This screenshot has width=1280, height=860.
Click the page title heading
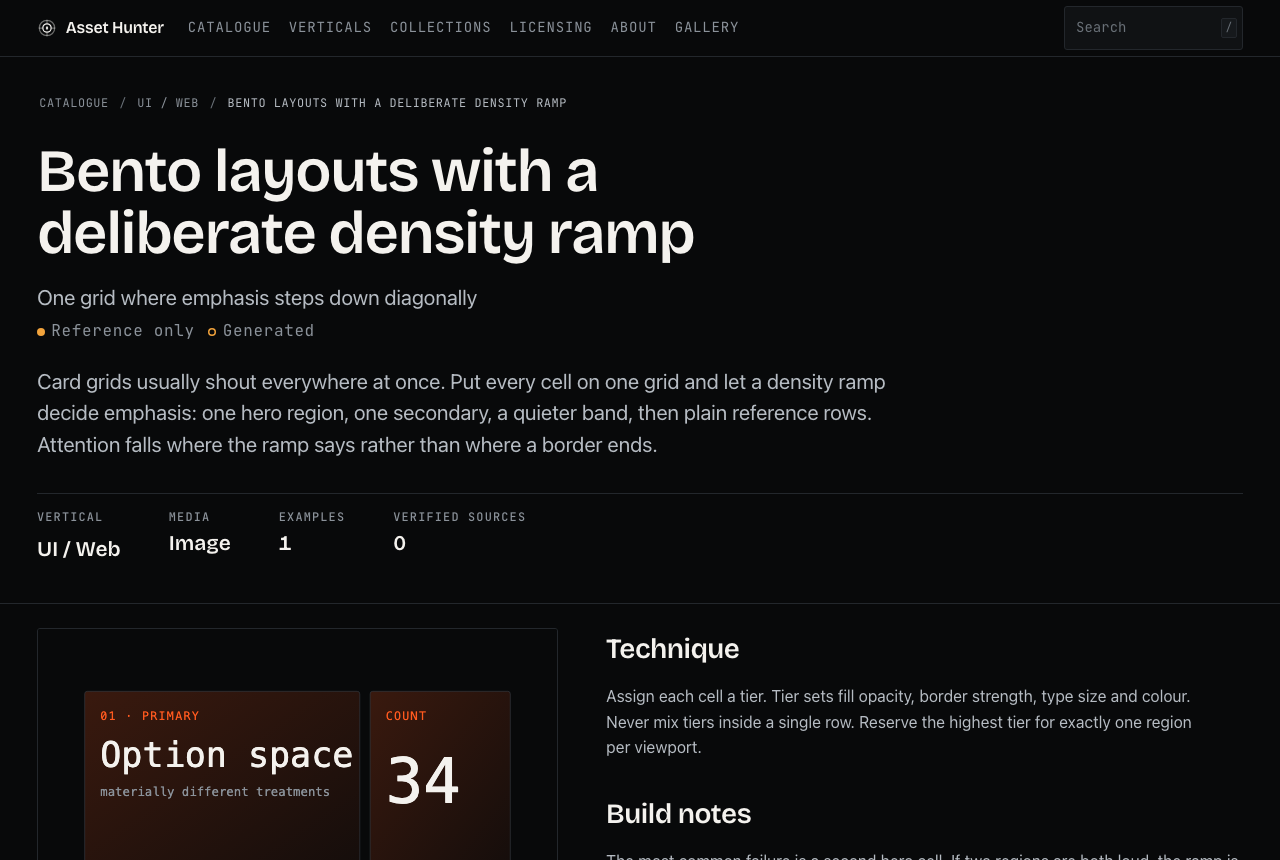[366, 202]
